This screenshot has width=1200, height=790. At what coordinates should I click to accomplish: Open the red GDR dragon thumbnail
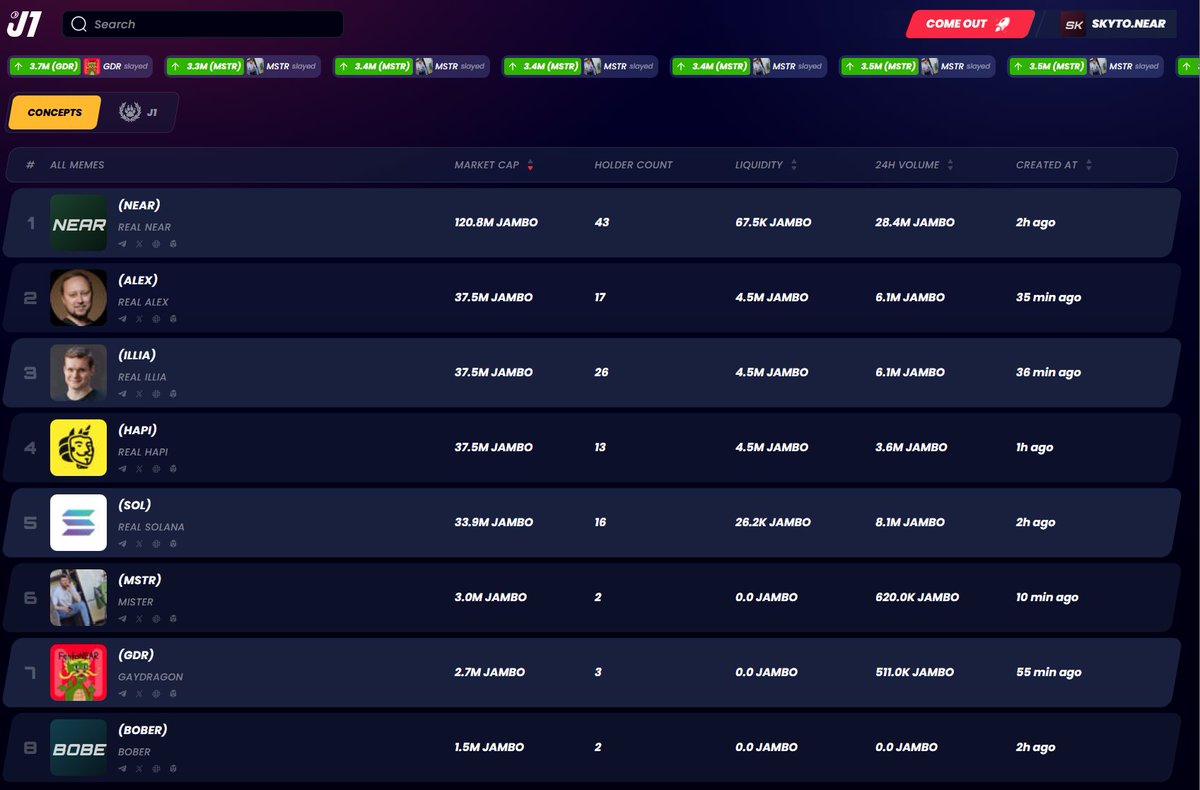coord(79,673)
